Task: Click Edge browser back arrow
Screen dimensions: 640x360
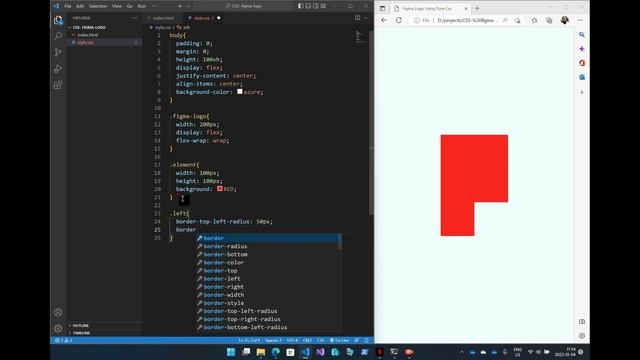Action: (384, 20)
